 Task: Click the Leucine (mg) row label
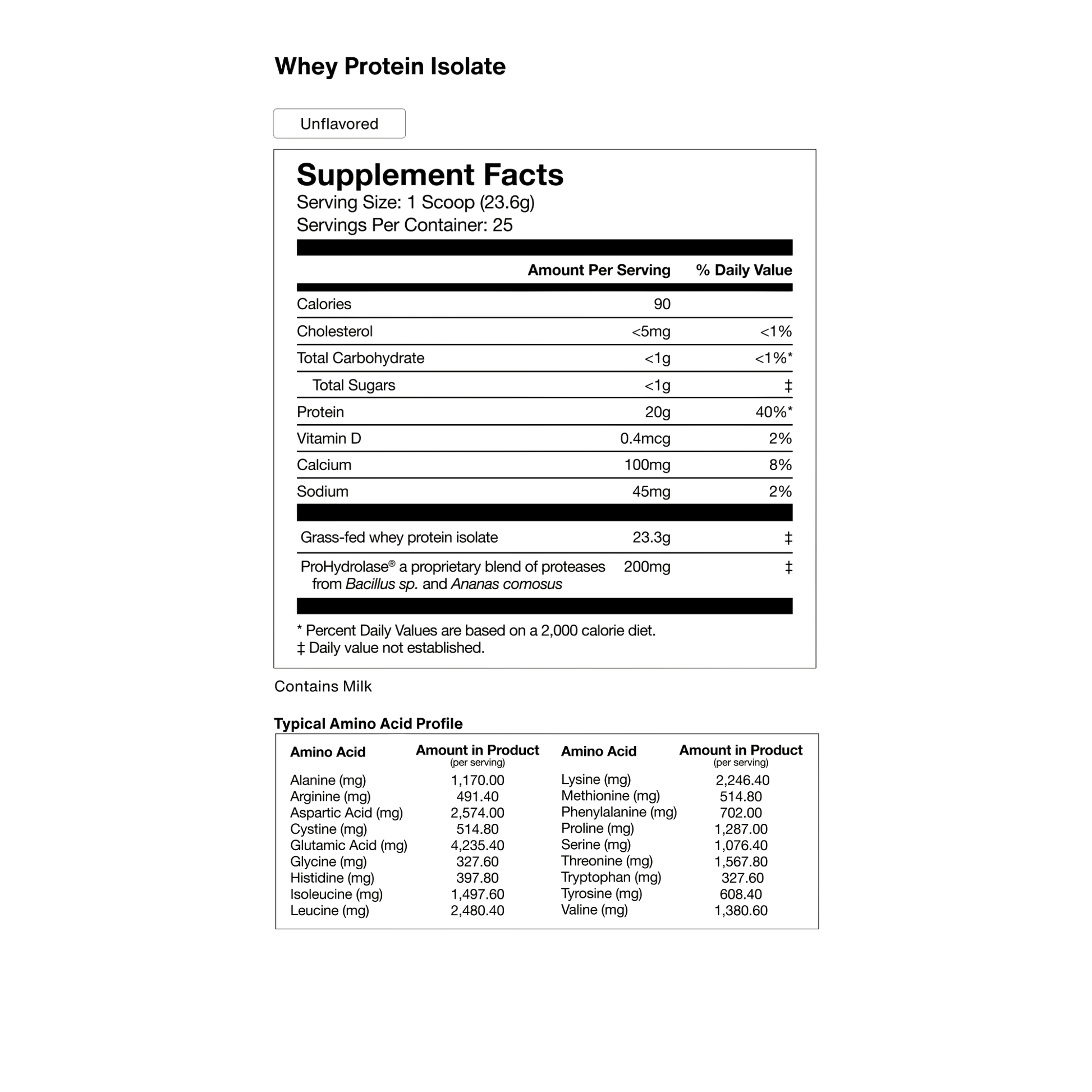pos(329,910)
